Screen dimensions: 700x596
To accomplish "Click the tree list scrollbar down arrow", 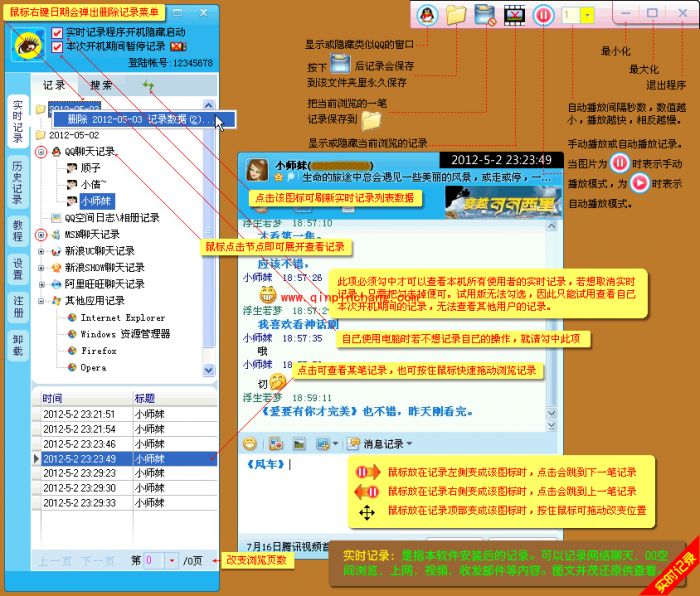I will point(209,369).
